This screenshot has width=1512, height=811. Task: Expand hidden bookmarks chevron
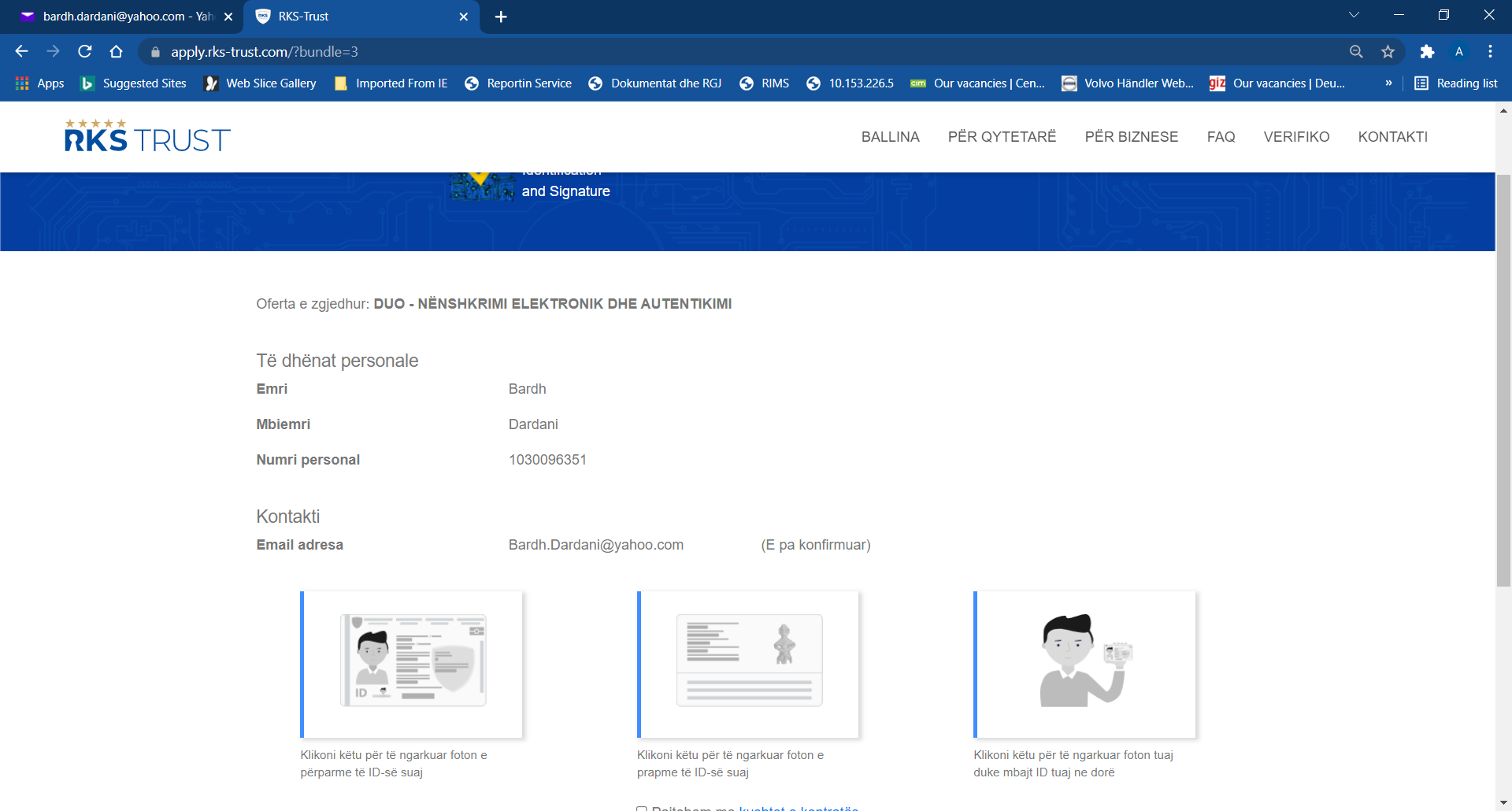coord(1388,83)
